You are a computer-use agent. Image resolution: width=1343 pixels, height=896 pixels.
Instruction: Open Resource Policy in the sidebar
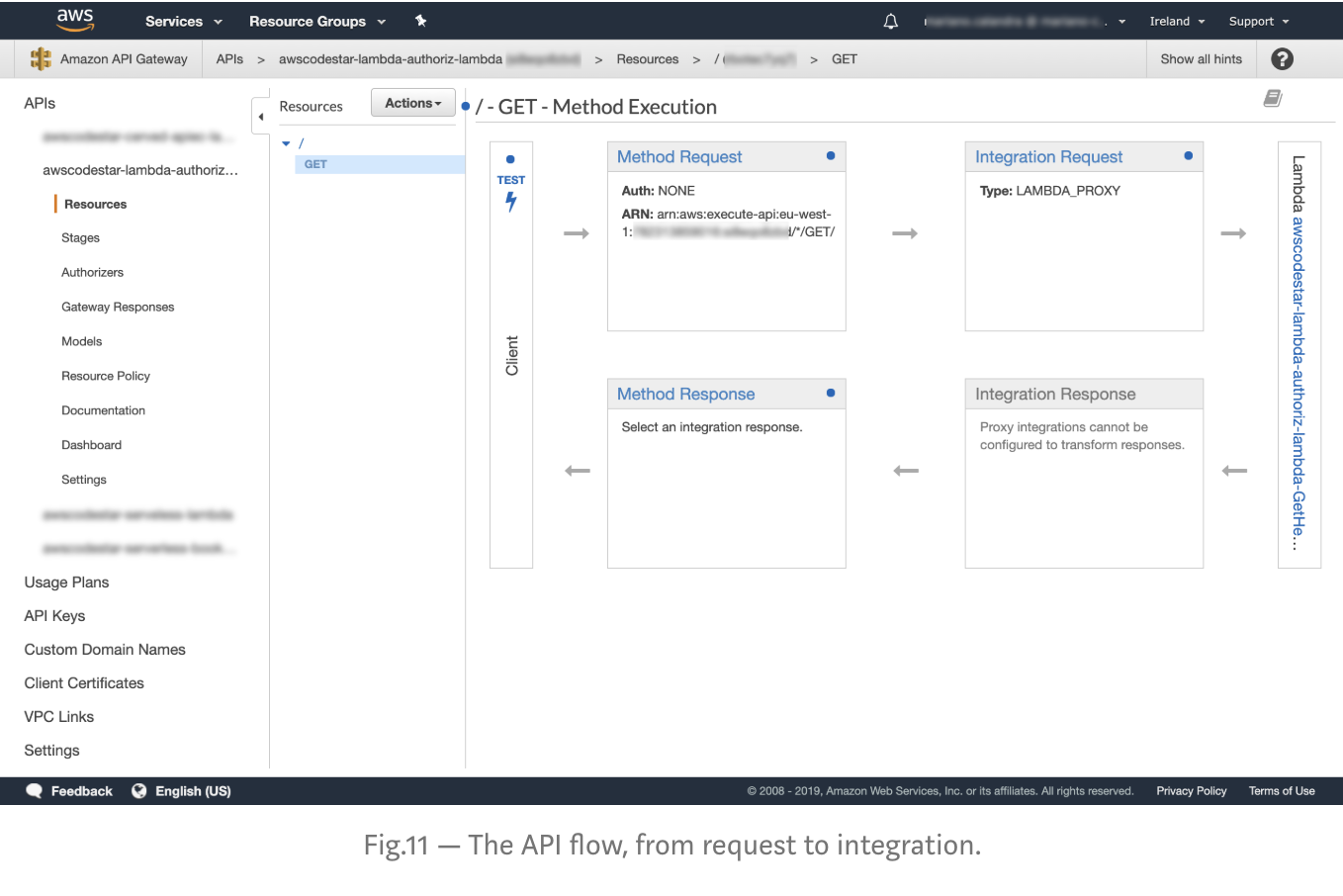click(x=106, y=376)
